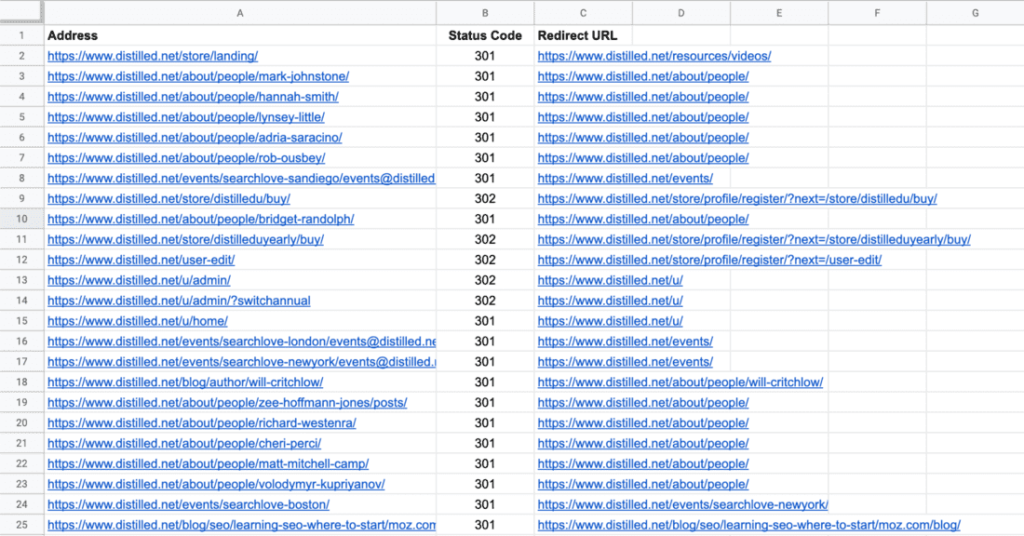The height and width of the screenshot is (536, 1024).
Task: Open the /u/ redirect link in row 15
Action: pos(610,321)
